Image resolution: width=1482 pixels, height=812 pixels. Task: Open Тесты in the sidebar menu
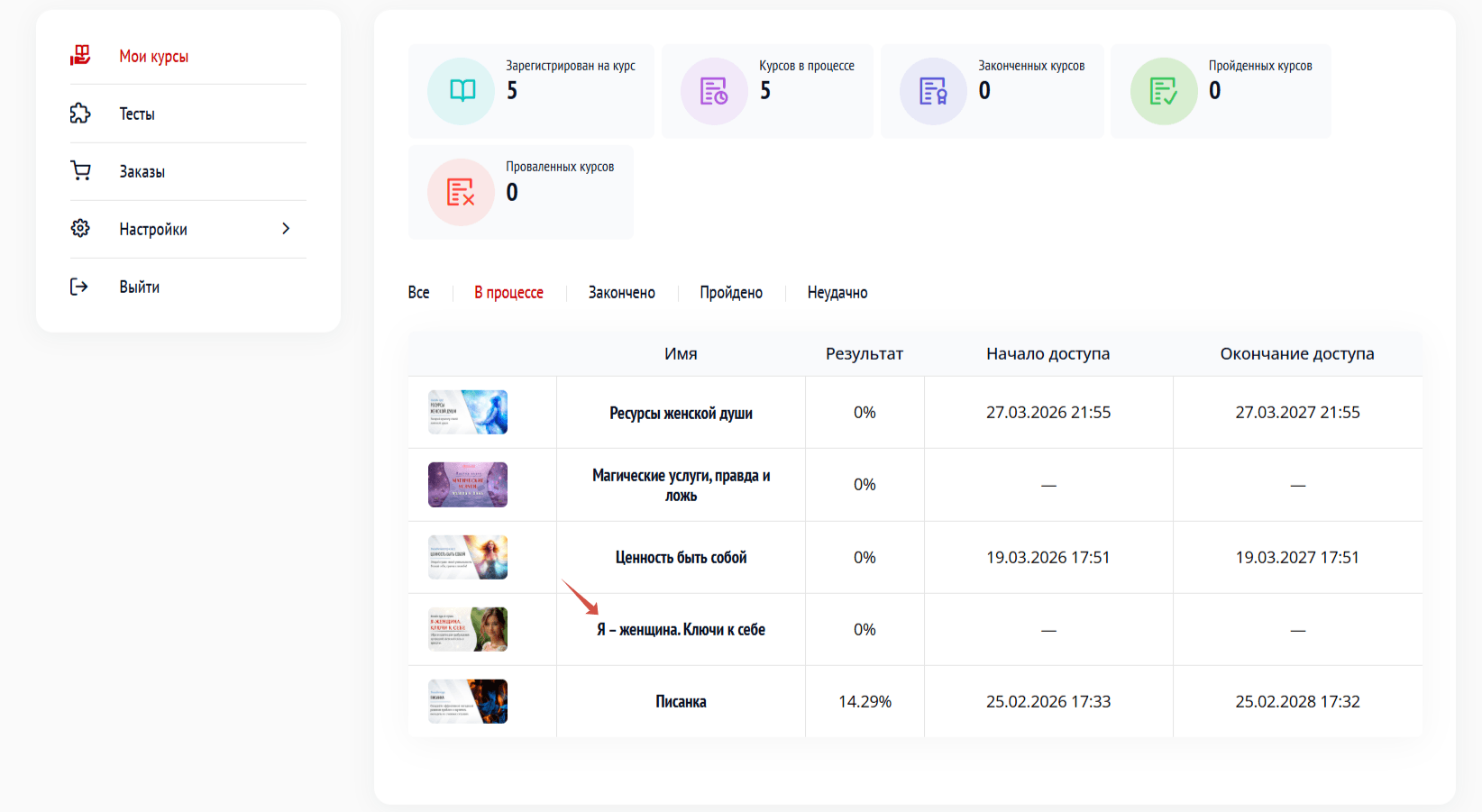coord(137,114)
